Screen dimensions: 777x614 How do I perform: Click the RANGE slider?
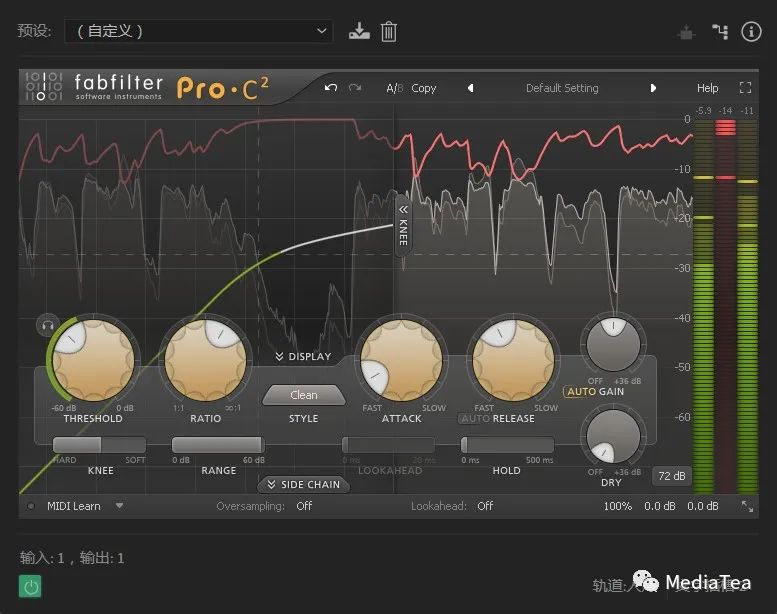pos(218,445)
